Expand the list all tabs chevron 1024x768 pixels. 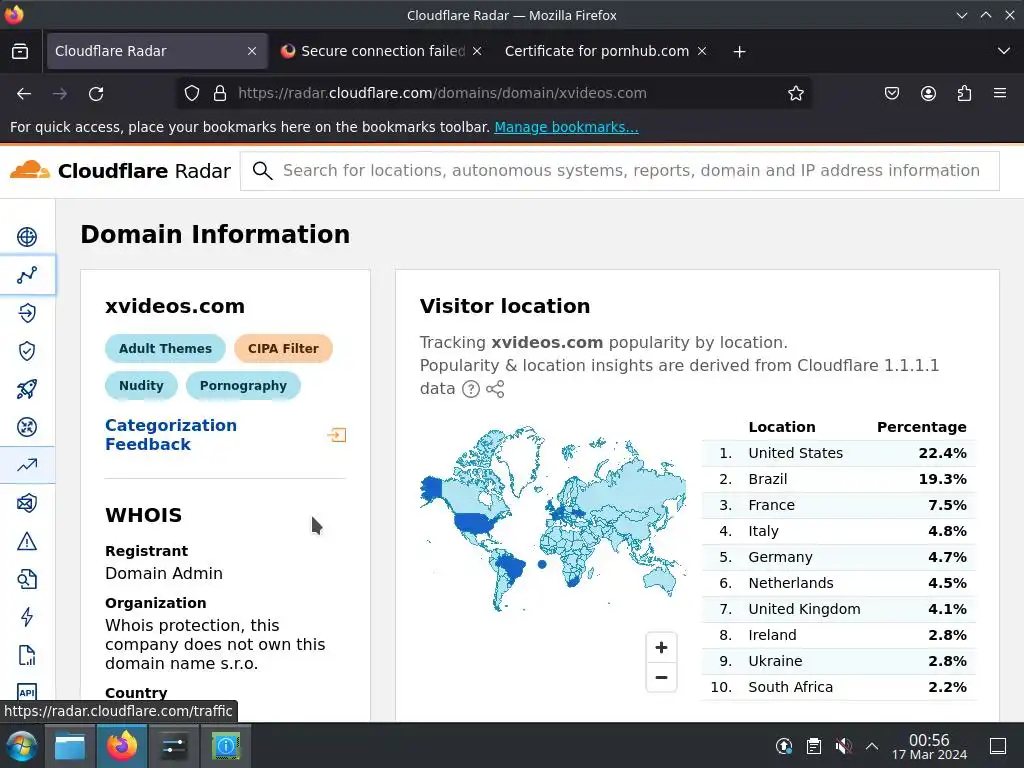pyautogui.click(x=1004, y=51)
